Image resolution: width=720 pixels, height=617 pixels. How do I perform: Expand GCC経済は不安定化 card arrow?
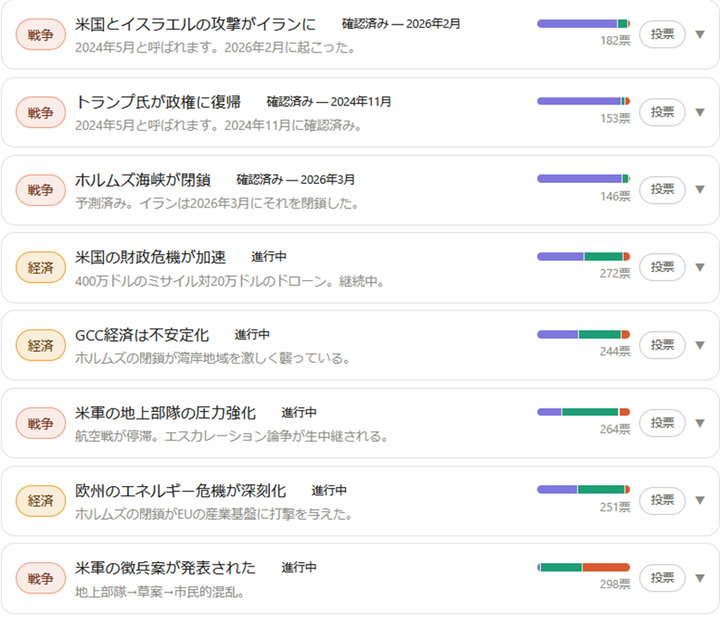click(700, 345)
